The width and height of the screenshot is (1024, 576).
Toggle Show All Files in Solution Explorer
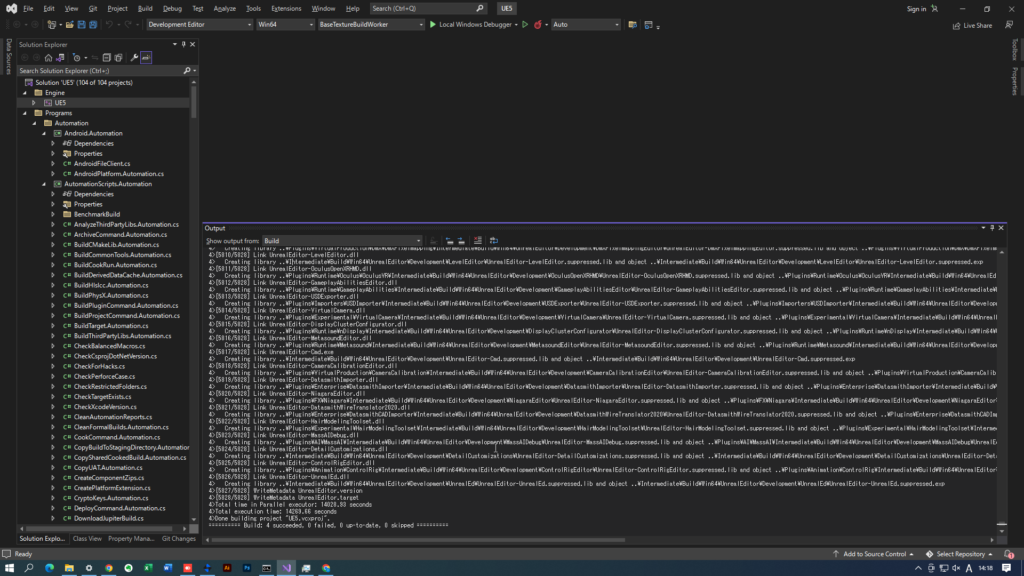coord(118,57)
